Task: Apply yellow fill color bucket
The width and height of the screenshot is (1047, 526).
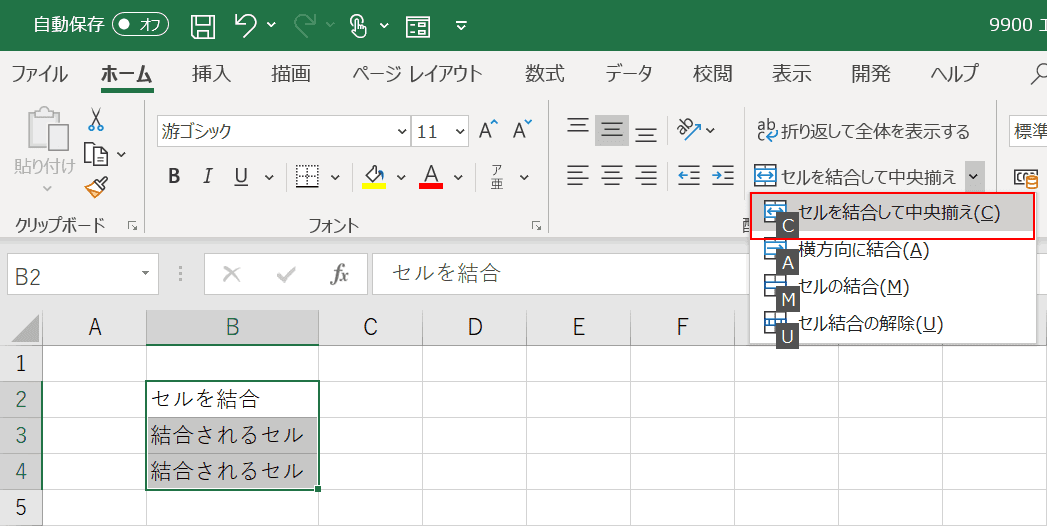Action: click(374, 177)
